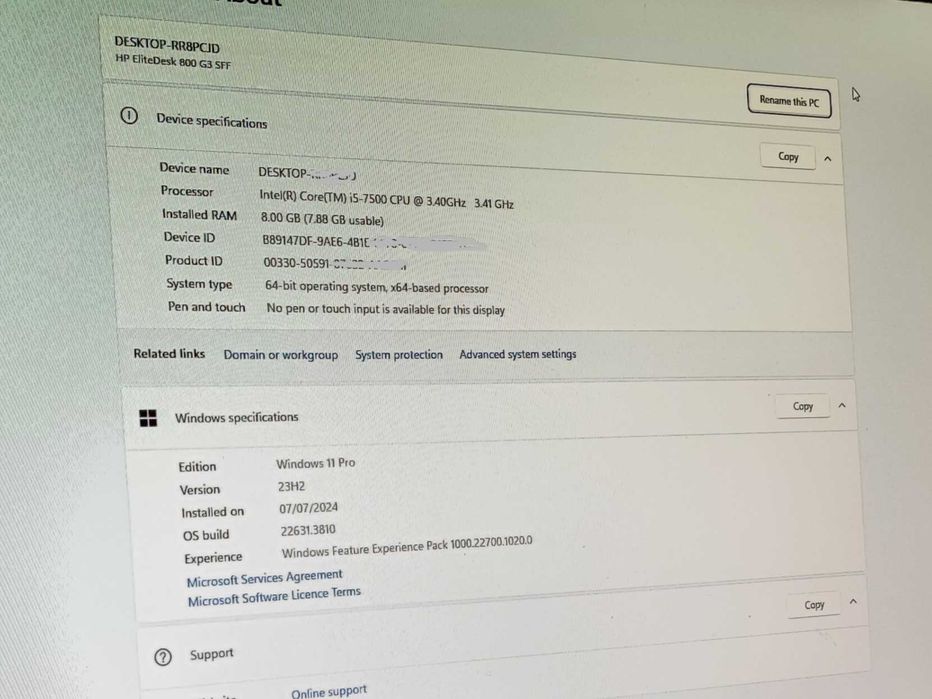Select the Product ID value
Screen dimensions: 932x699
tap(335, 263)
